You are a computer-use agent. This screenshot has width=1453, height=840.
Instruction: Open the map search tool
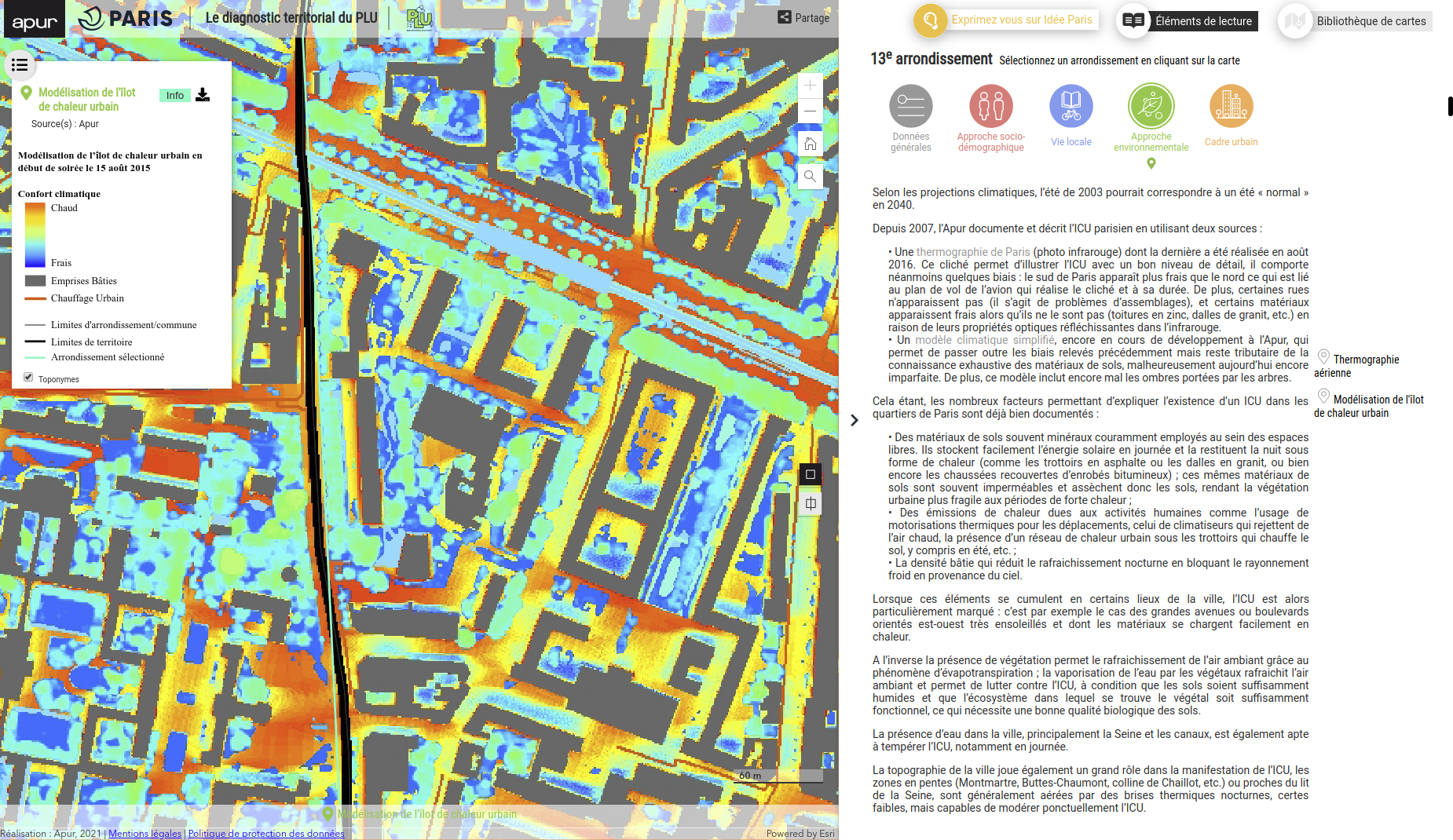pos(810,177)
